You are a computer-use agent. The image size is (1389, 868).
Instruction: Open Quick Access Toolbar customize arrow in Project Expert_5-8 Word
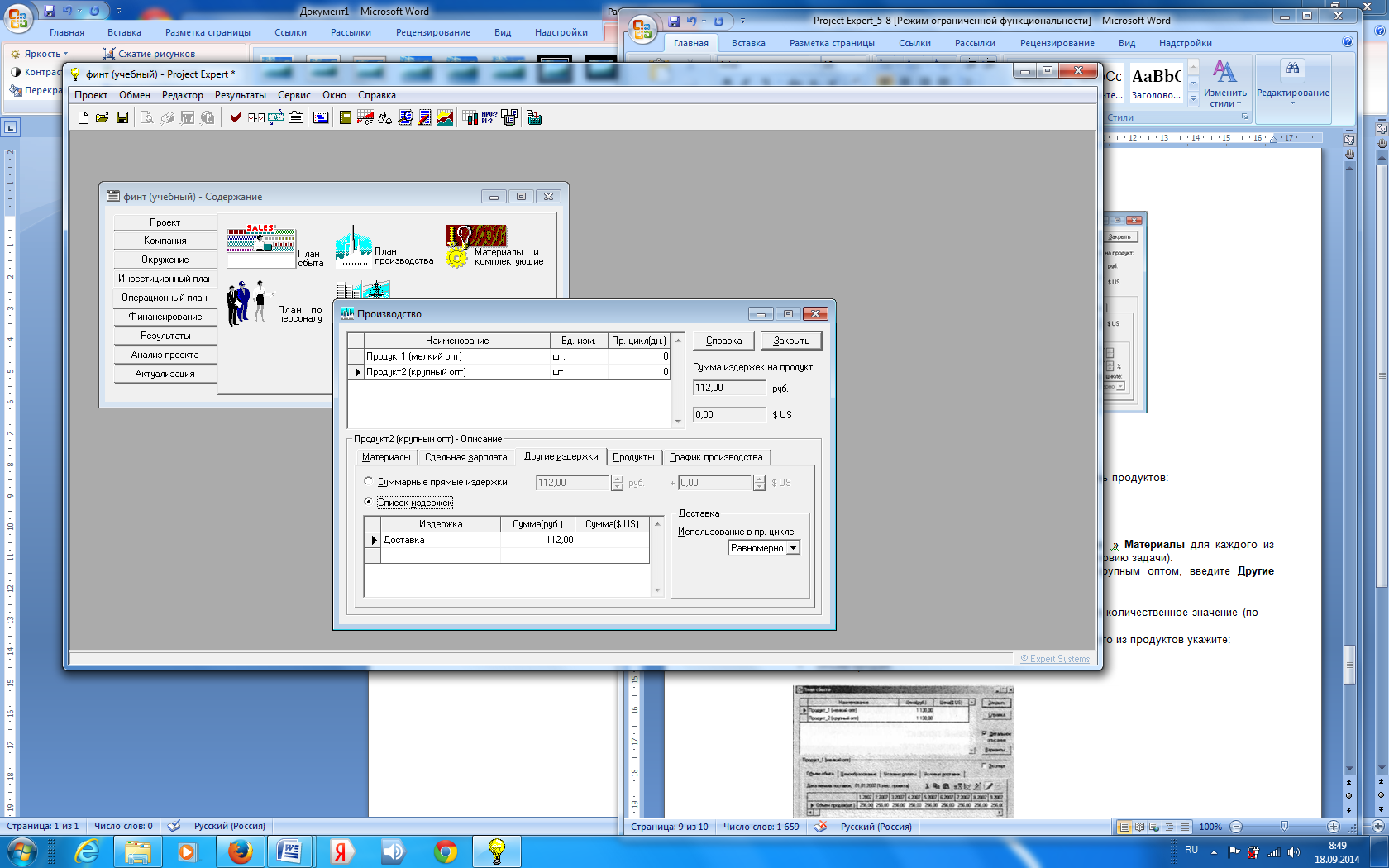point(742,21)
